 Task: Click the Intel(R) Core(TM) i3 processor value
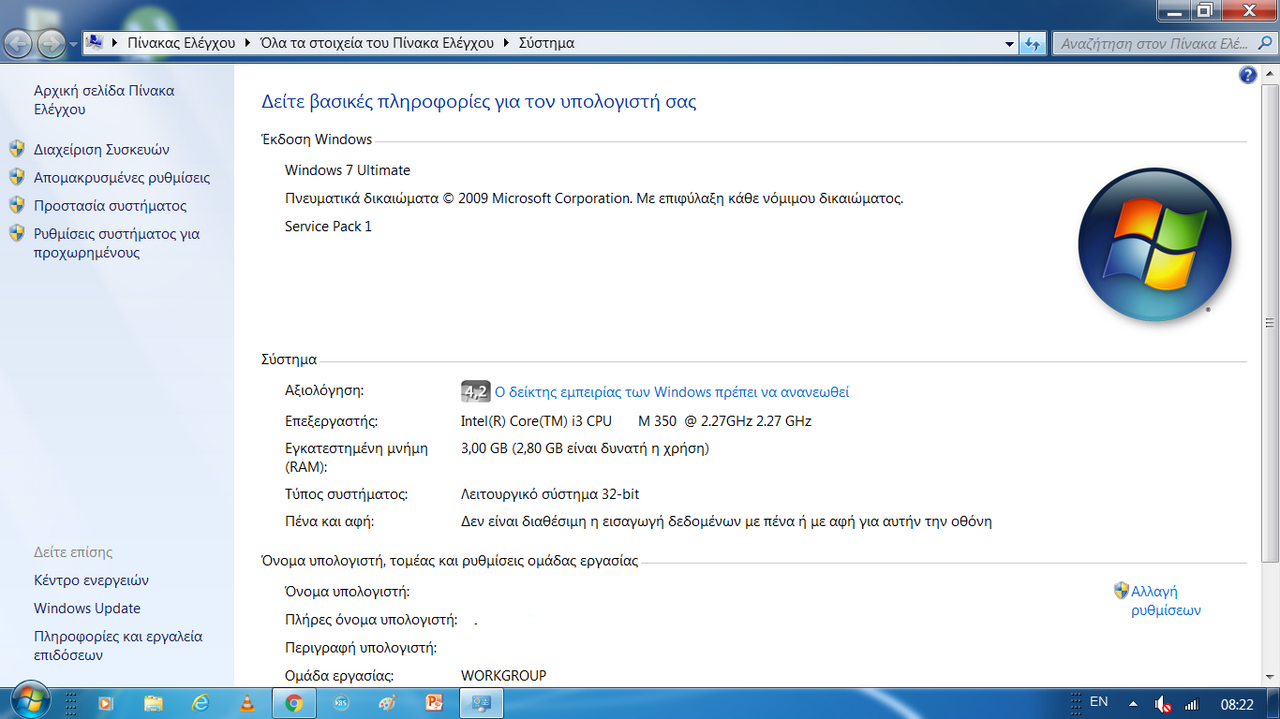[x=636, y=421]
